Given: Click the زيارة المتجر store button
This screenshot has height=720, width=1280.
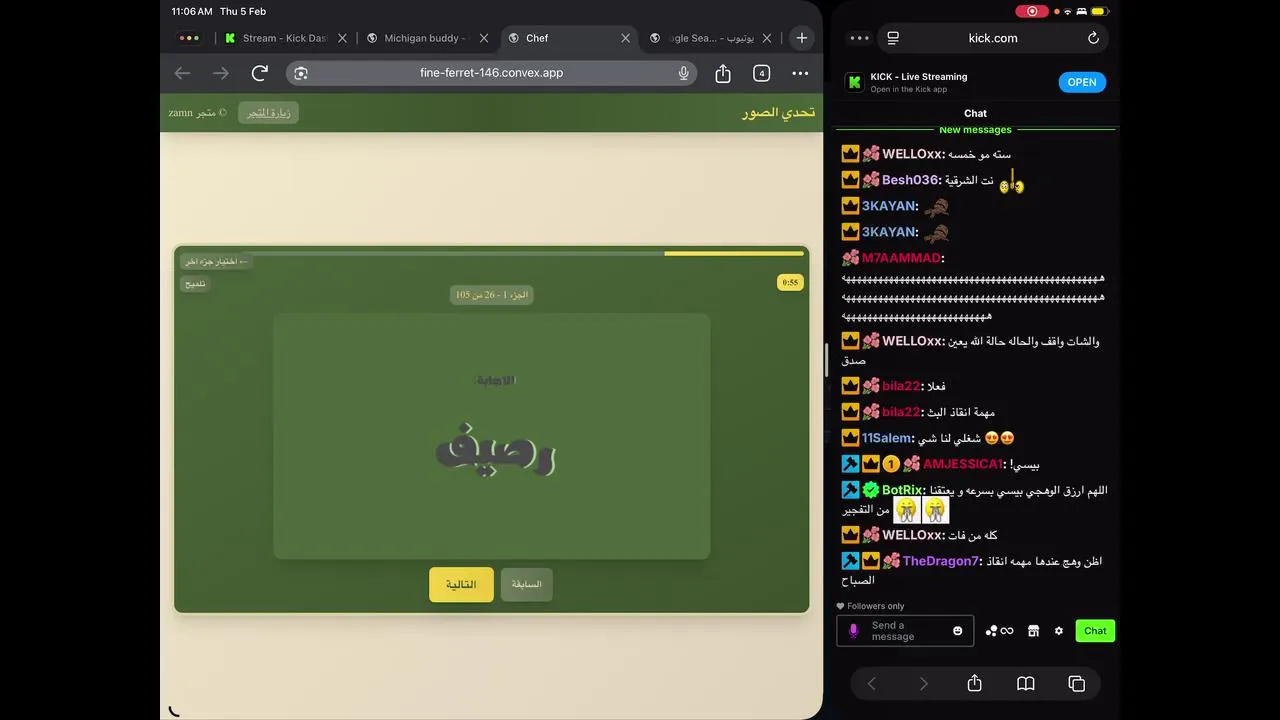Looking at the screenshot, I should (269, 113).
